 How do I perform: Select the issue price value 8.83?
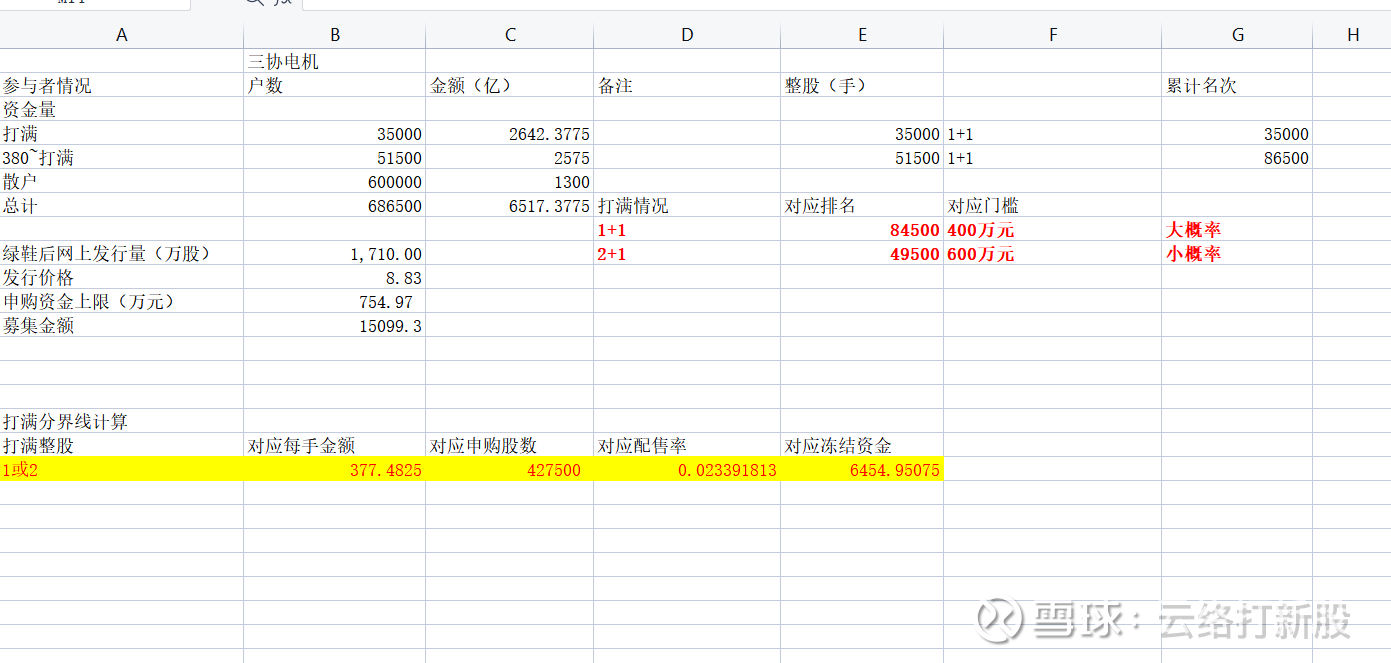pos(335,277)
